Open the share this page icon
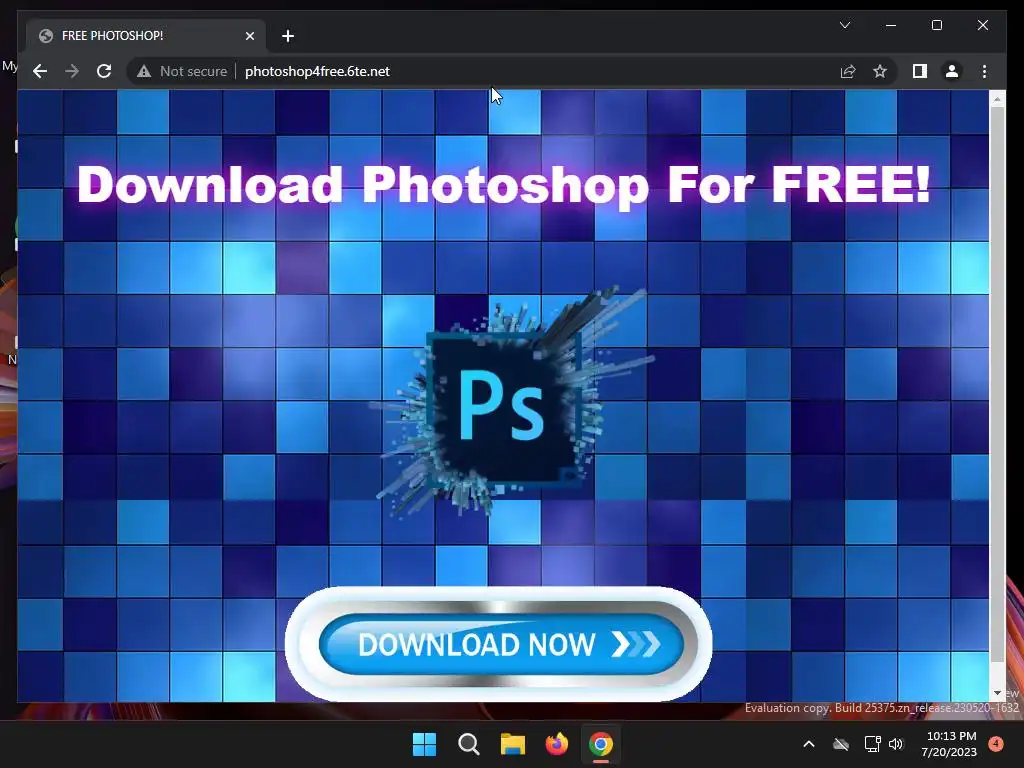This screenshot has height=768, width=1024. pyautogui.click(x=848, y=71)
